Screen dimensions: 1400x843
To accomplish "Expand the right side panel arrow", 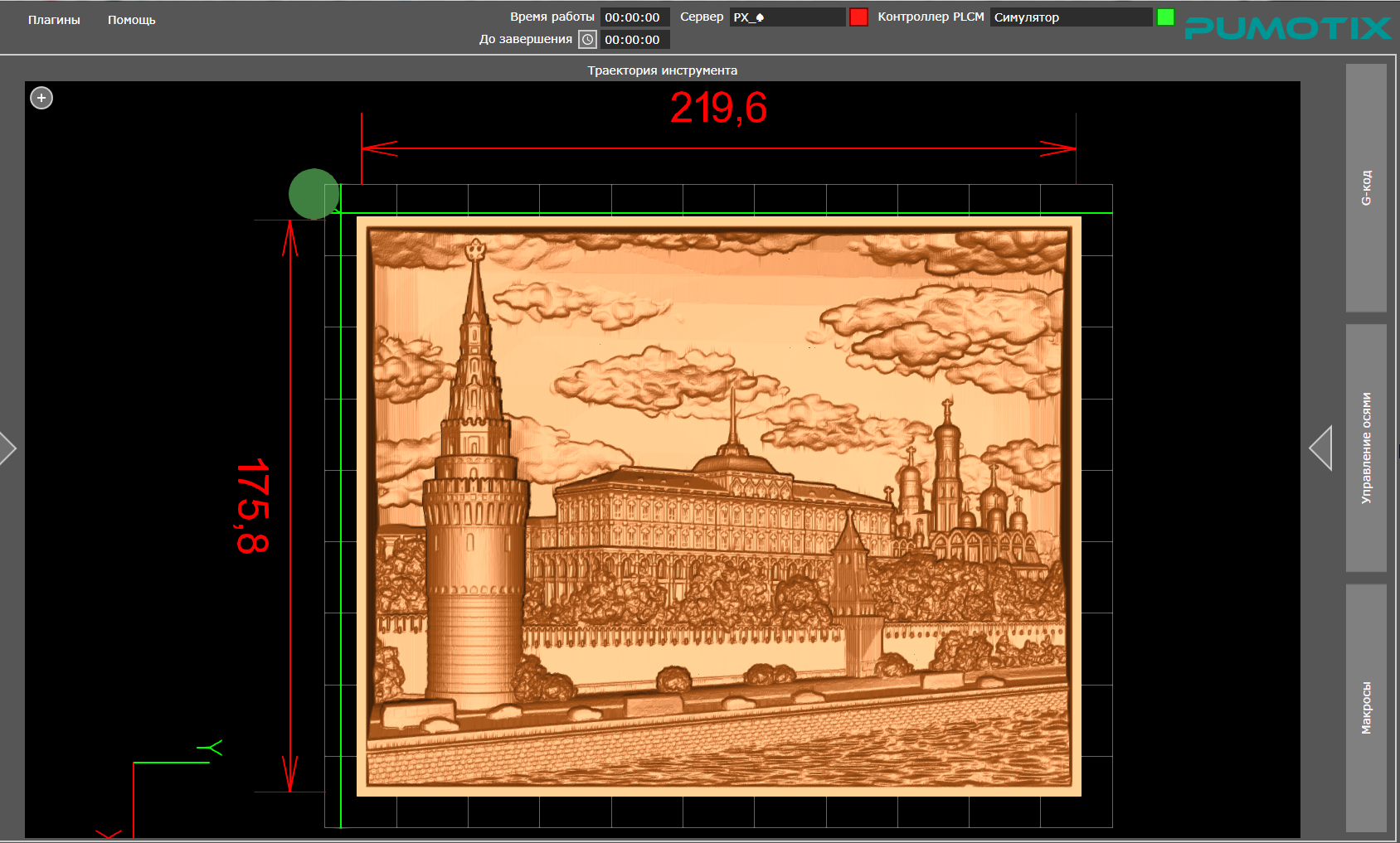I will (x=1320, y=448).
